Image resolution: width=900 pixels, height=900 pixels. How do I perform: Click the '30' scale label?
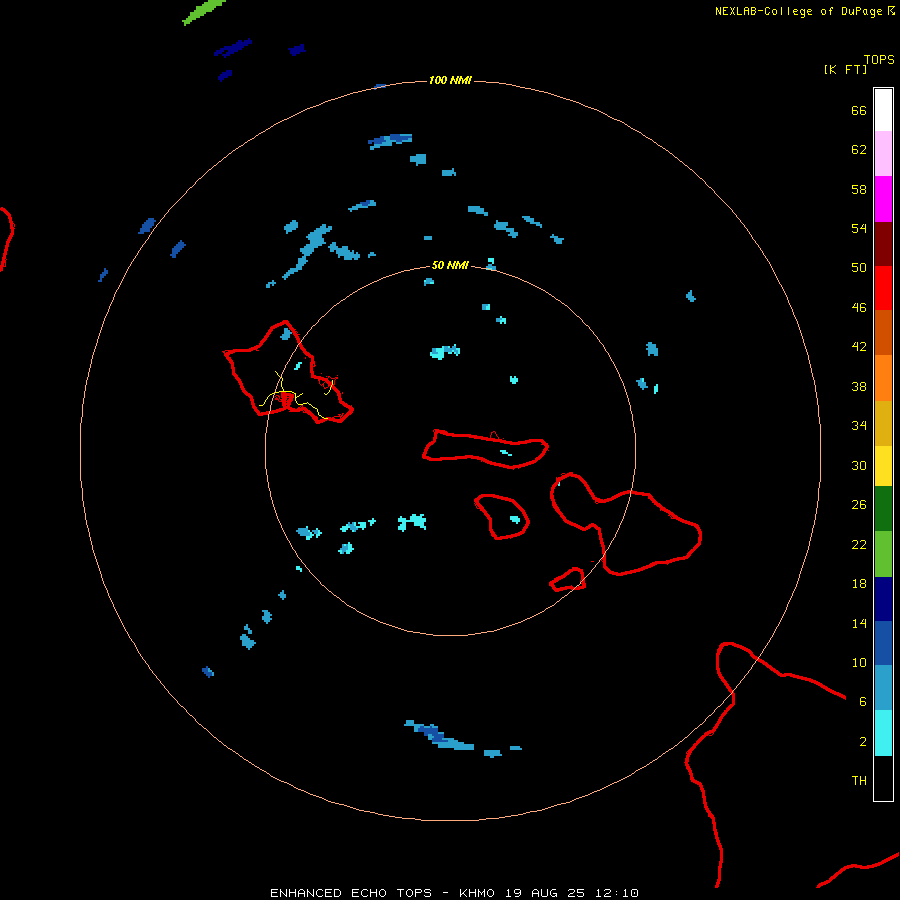[x=859, y=465]
